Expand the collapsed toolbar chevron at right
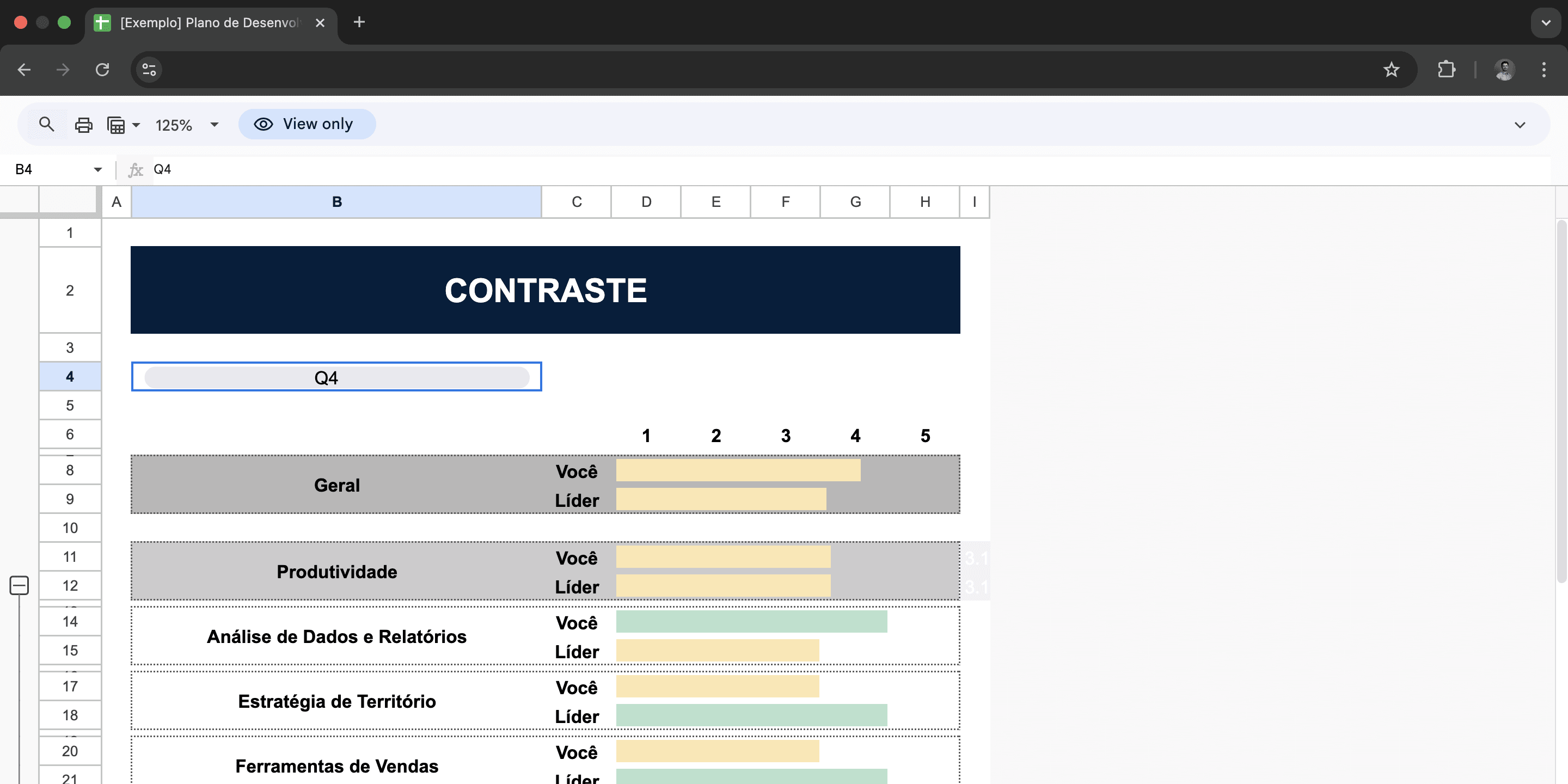The height and width of the screenshot is (784, 1568). coord(1520,125)
